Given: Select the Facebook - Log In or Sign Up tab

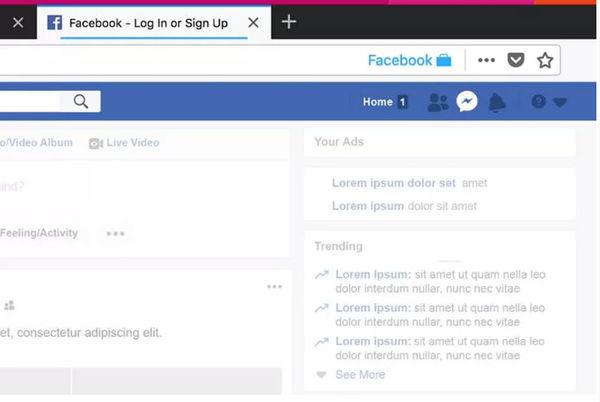Looking at the screenshot, I should pyautogui.click(x=154, y=23).
